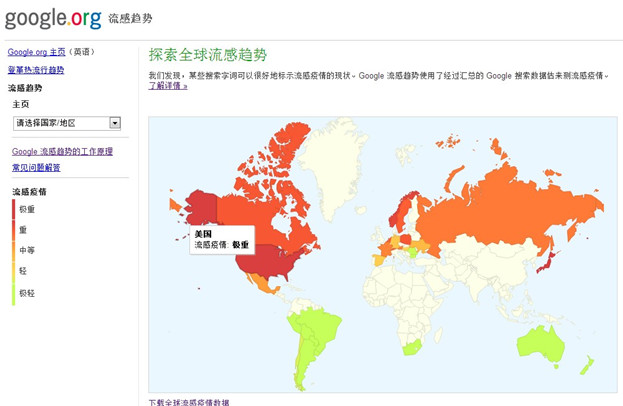
Task: Click New Zealand on the map
Action: click(587, 365)
